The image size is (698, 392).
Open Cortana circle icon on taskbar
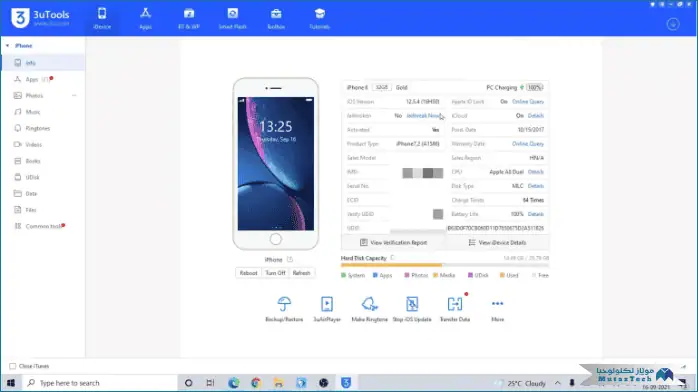tap(188, 383)
